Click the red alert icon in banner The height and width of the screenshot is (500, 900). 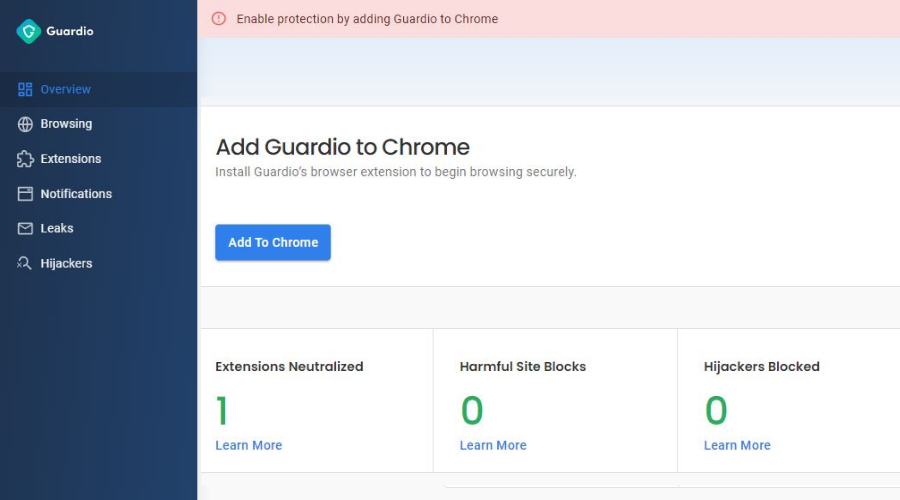(218, 19)
